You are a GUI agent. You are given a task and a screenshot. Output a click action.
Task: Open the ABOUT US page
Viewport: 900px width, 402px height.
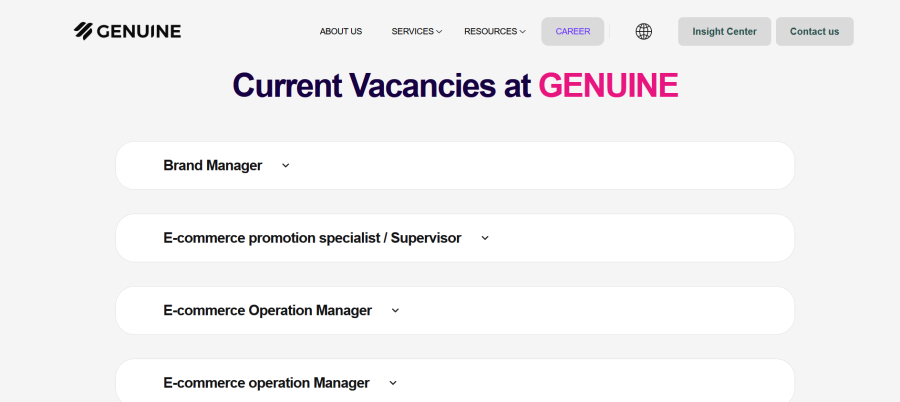pos(341,31)
